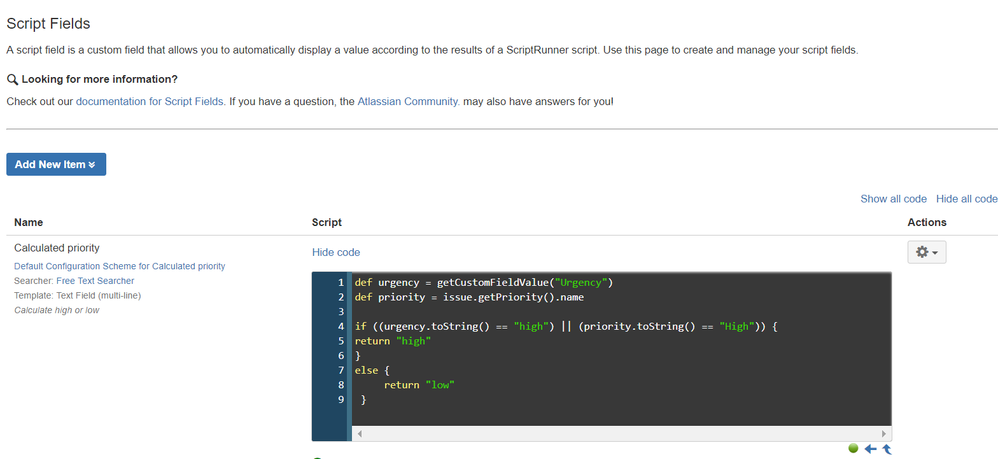Click the 'else {' code line
This screenshot has height=459, width=998.
(x=370, y=371)
